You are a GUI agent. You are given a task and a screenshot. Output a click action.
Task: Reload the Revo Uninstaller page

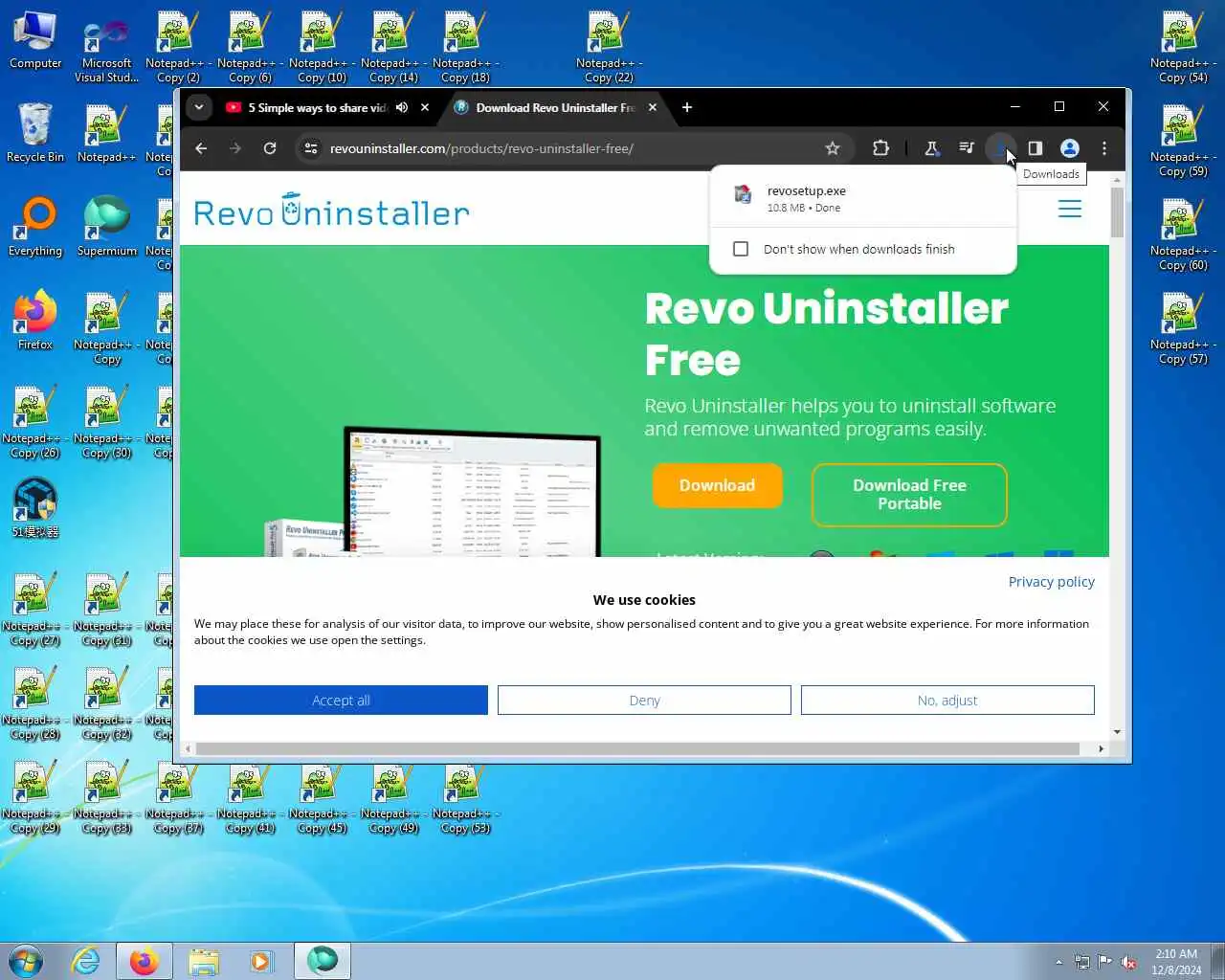(x=270, y=148)
